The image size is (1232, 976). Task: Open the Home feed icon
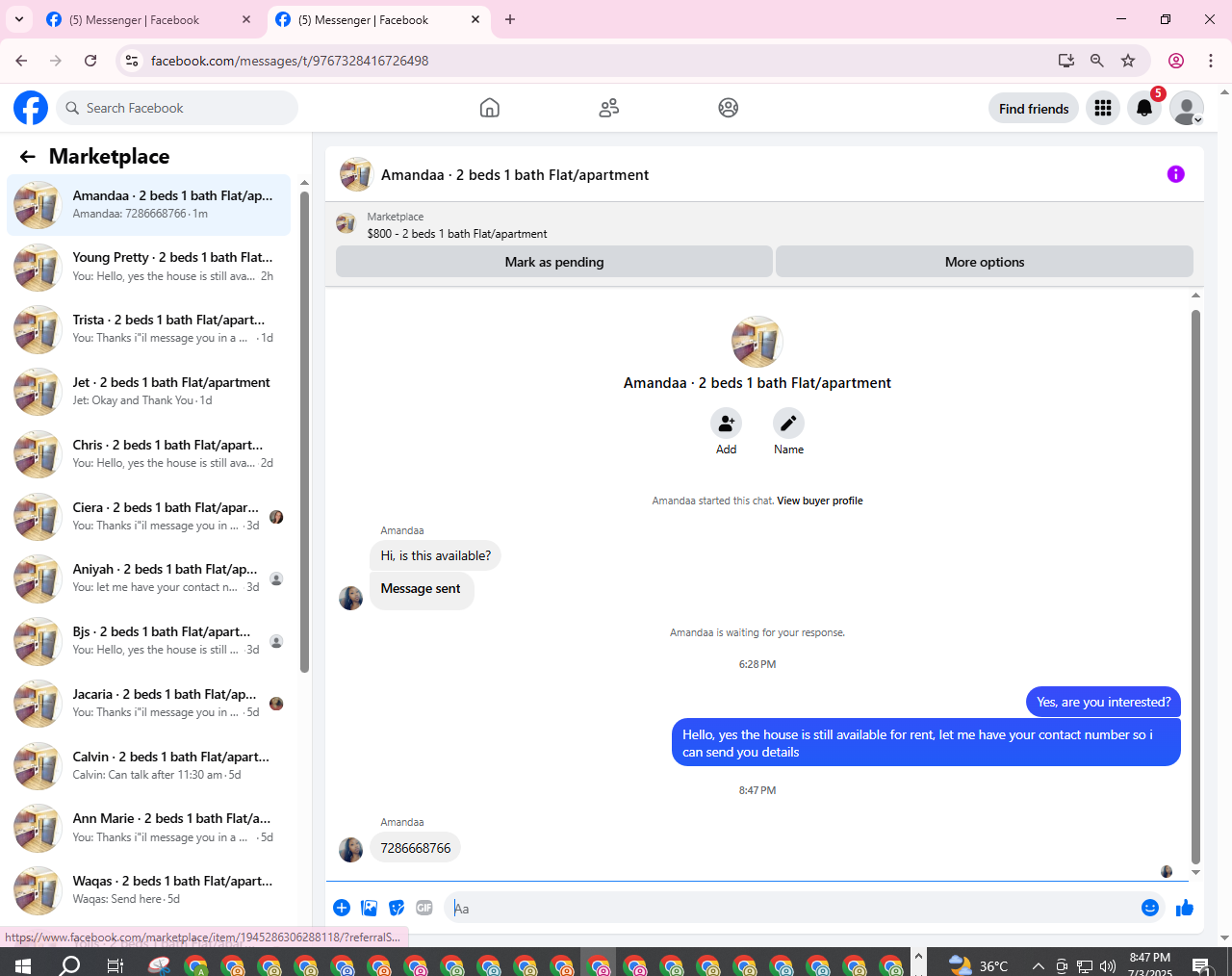pos(490,108)
